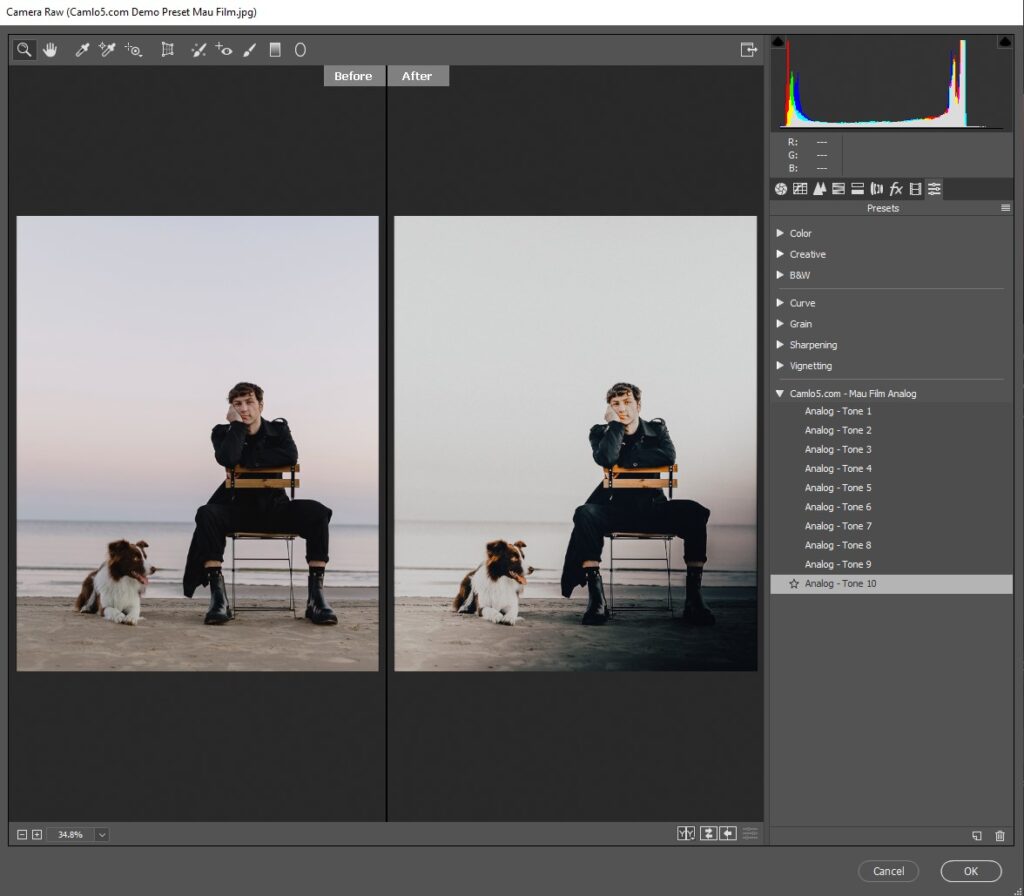Open the Presets panel flyout menu
Image resolution: width=1024 pixels, height=896 pixels.
click(1005, 208)
